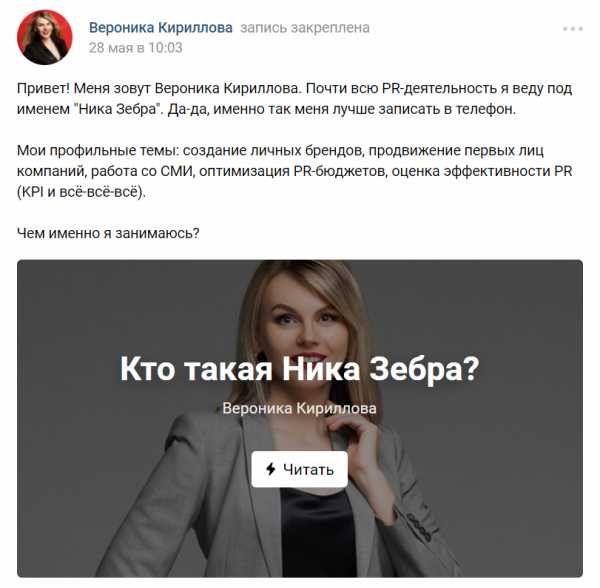Click the greeting paragraph starting with Привет!
This screenshot has width=600, height=588.
[x=294, y=99]
